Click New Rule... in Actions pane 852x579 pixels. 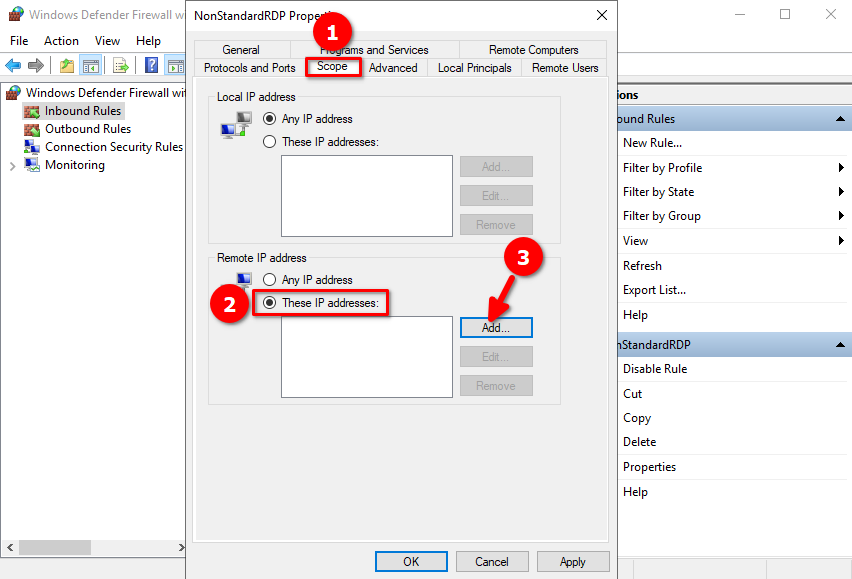tap(652, 143)
